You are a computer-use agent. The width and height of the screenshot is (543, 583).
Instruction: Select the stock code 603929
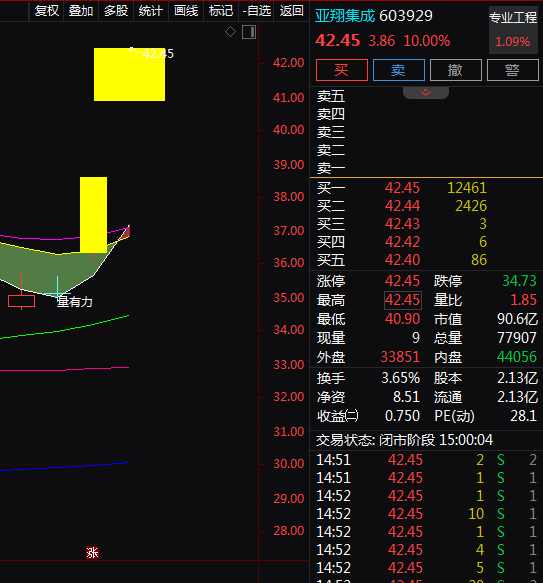[x=406, y=16]
